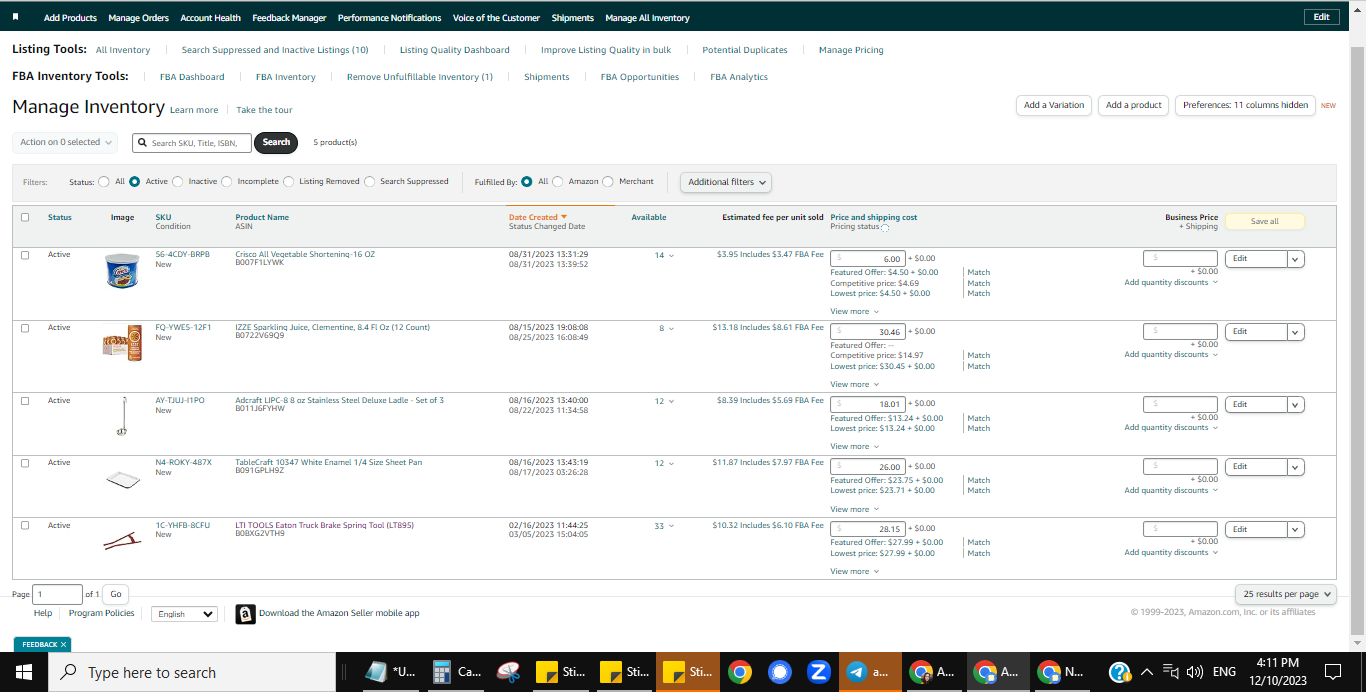
Task: Check the box for SKU 1C-YHFB-8CFU
Action: tap(25, 526)
